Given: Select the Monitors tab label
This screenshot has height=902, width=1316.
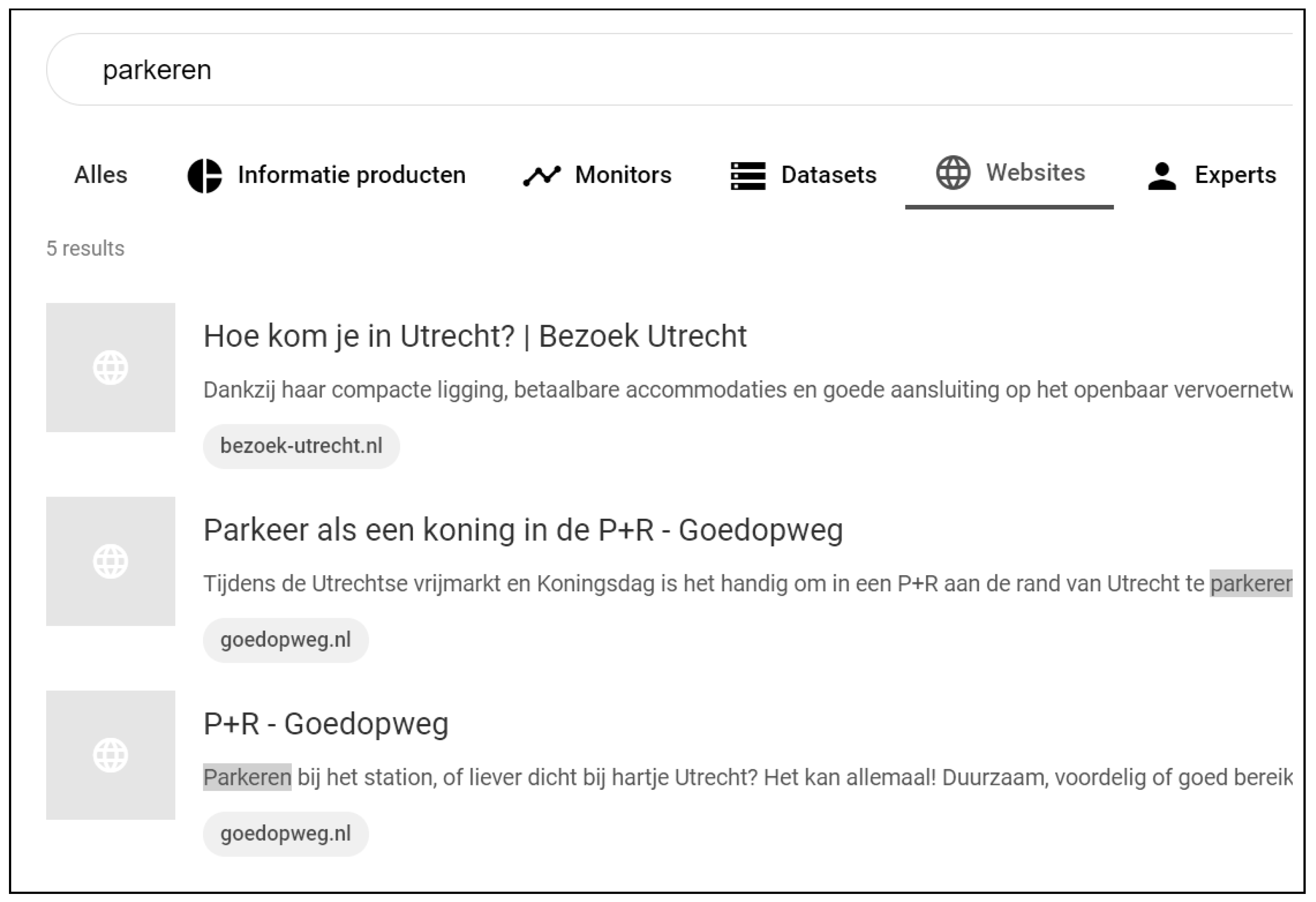Looking at the screenshot, I should [623, 175].
